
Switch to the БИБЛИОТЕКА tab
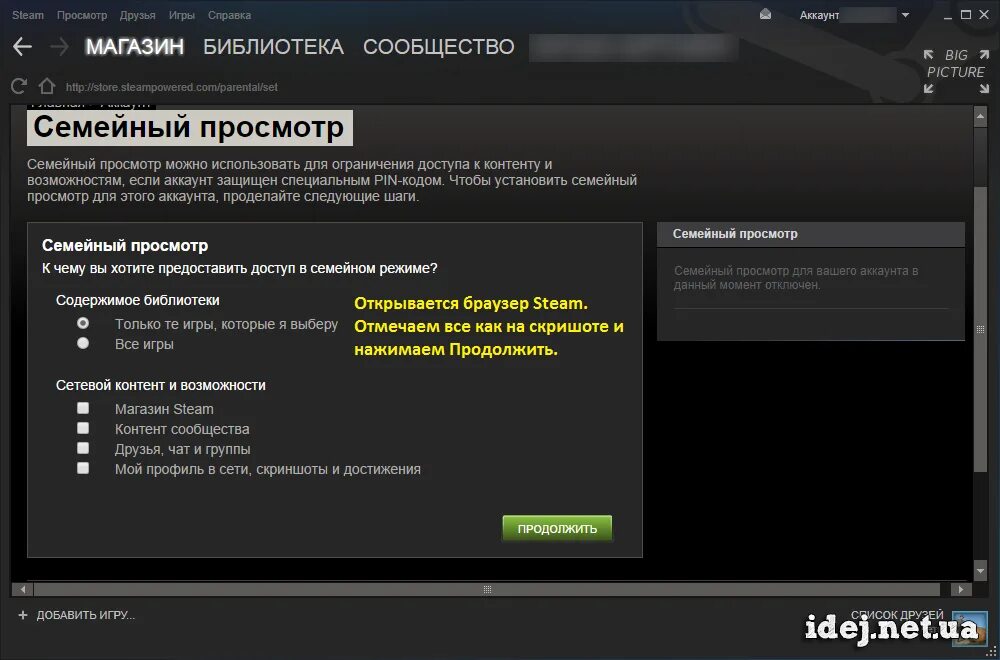tap(274, 47)
